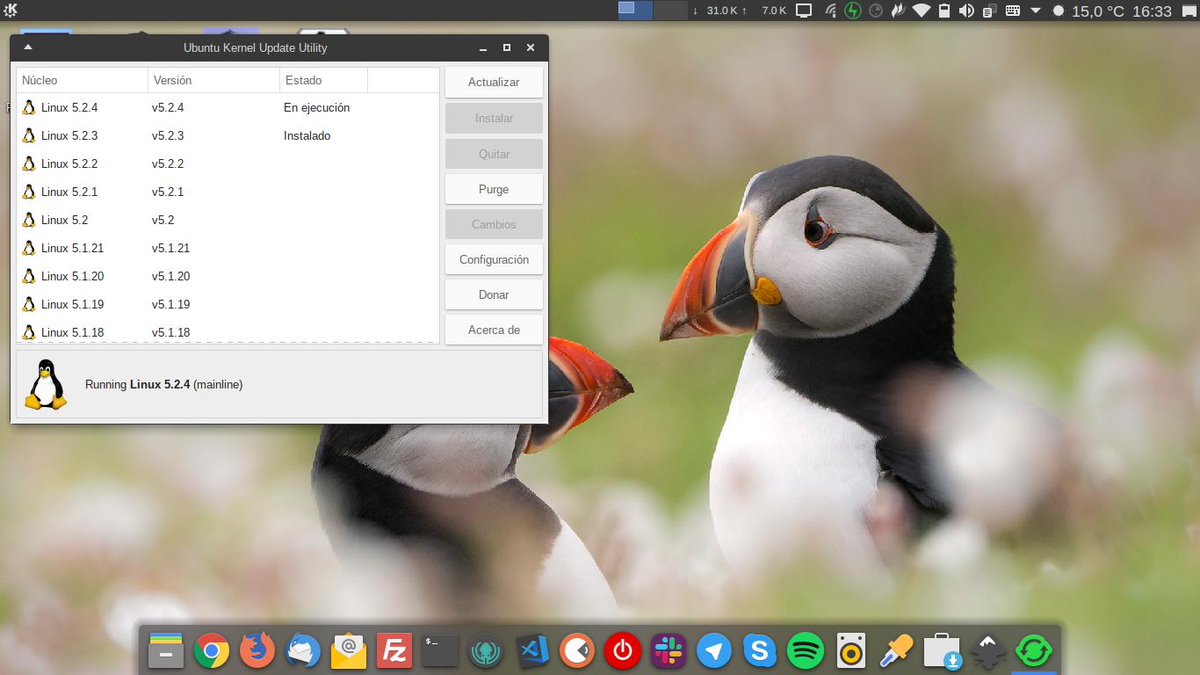Open the file manager in the dock
This screenshot has width=1200, height=675.
164,651
